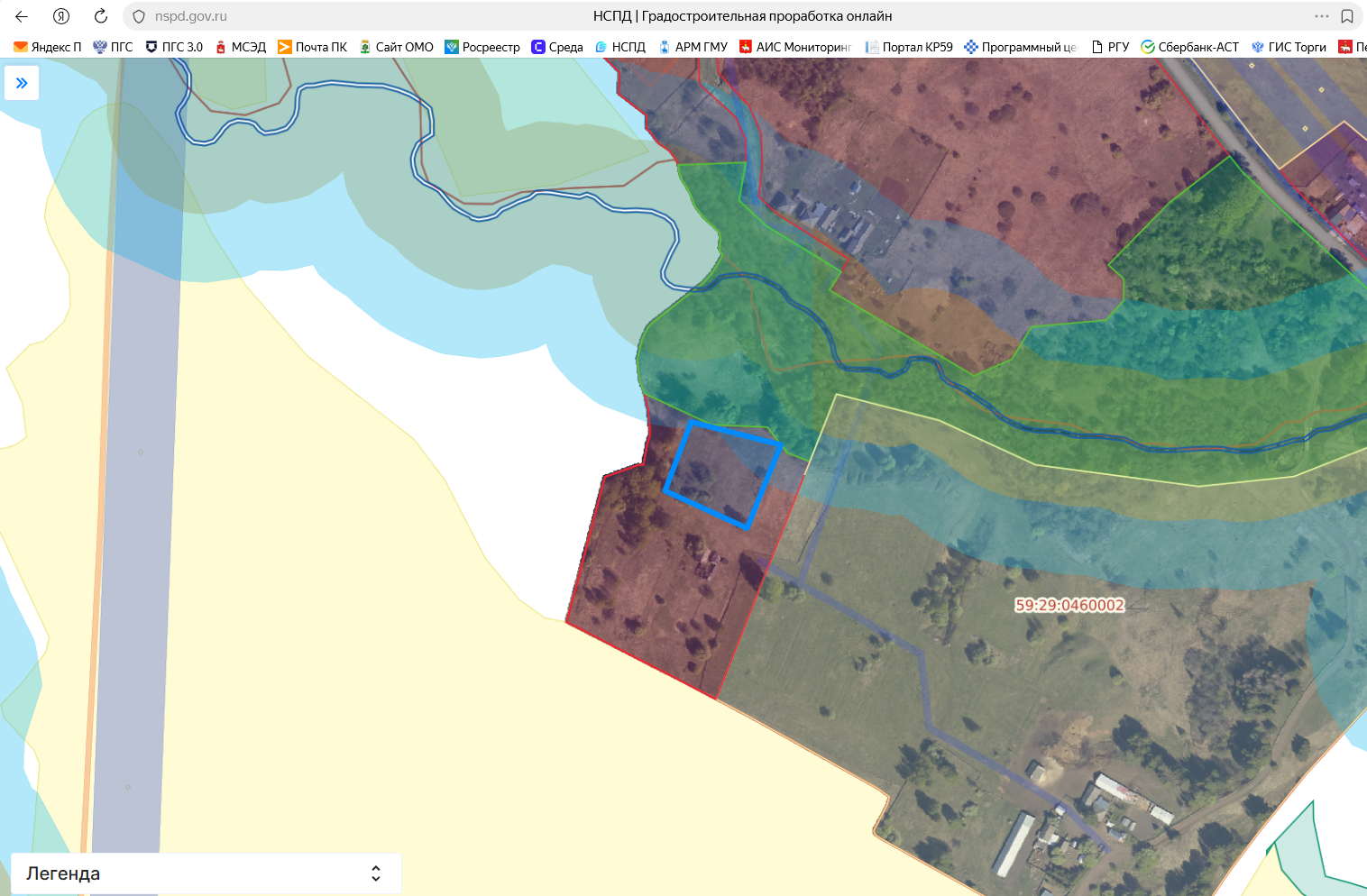
Task: Select the blue outlined land parcel
Action: (722, 474)
